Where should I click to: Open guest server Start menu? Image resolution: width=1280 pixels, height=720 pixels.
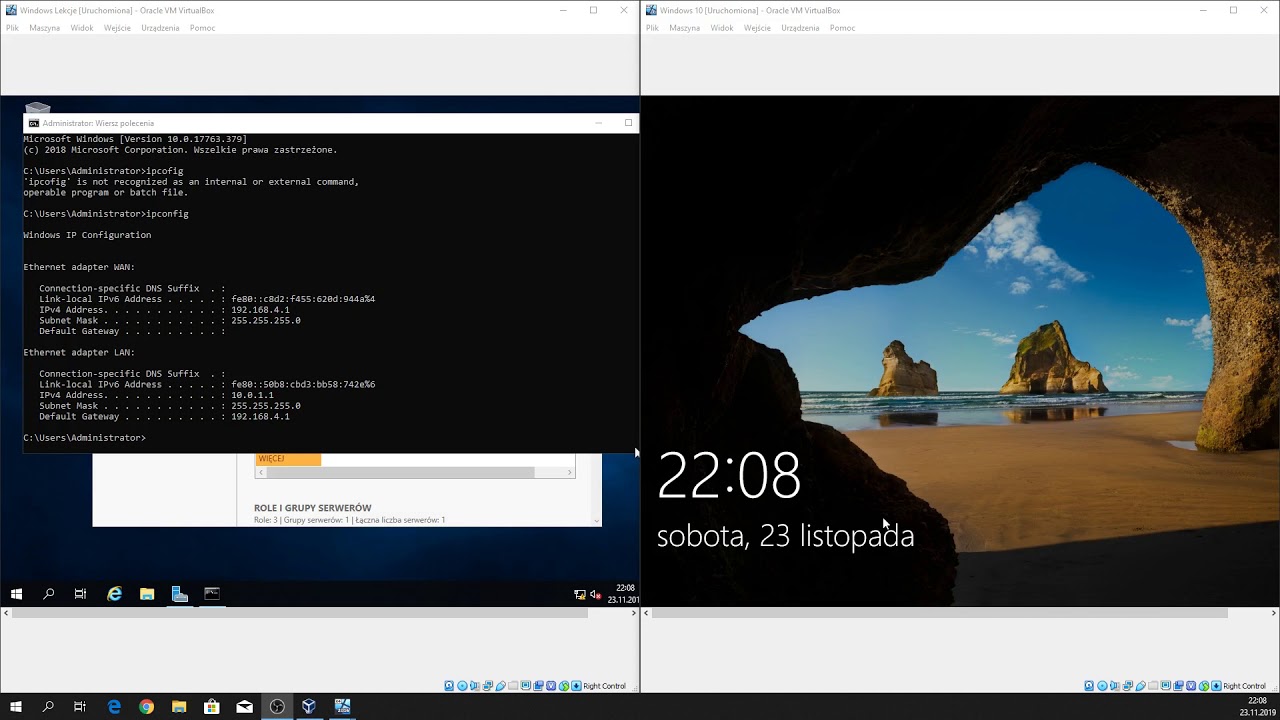16,594
